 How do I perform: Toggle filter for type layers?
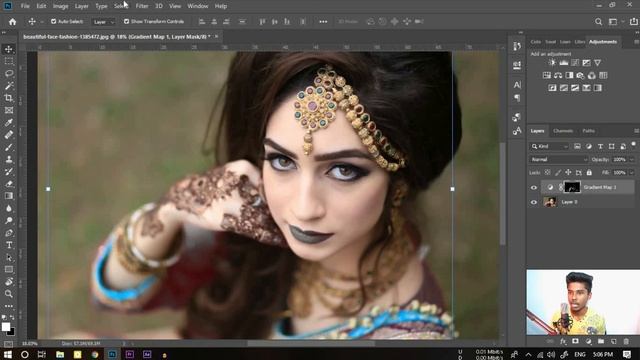[600, 146]
